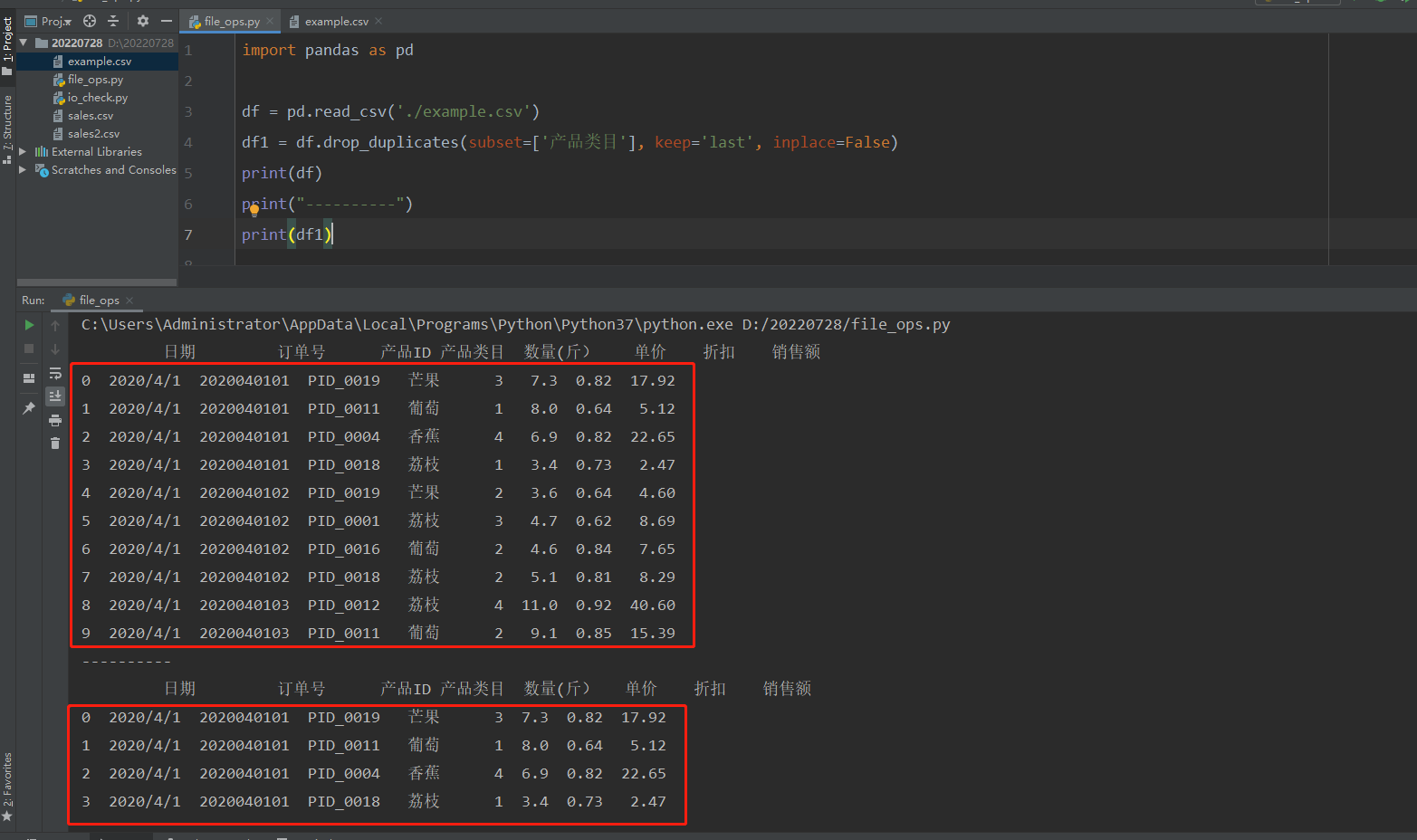Open the Project panel settings gear
The width and height of the screenshot is (1417, 840).
[142, 21]
